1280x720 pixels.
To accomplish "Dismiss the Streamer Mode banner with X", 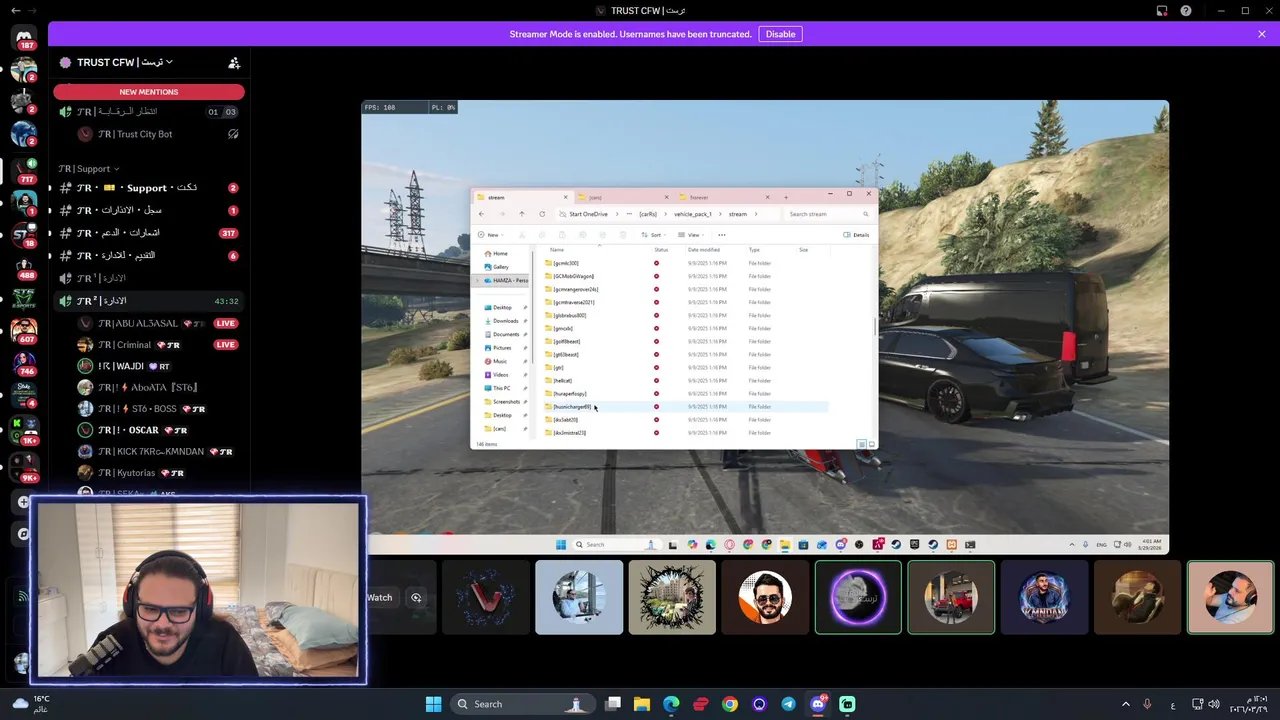I will click(x=1262, y=34).
